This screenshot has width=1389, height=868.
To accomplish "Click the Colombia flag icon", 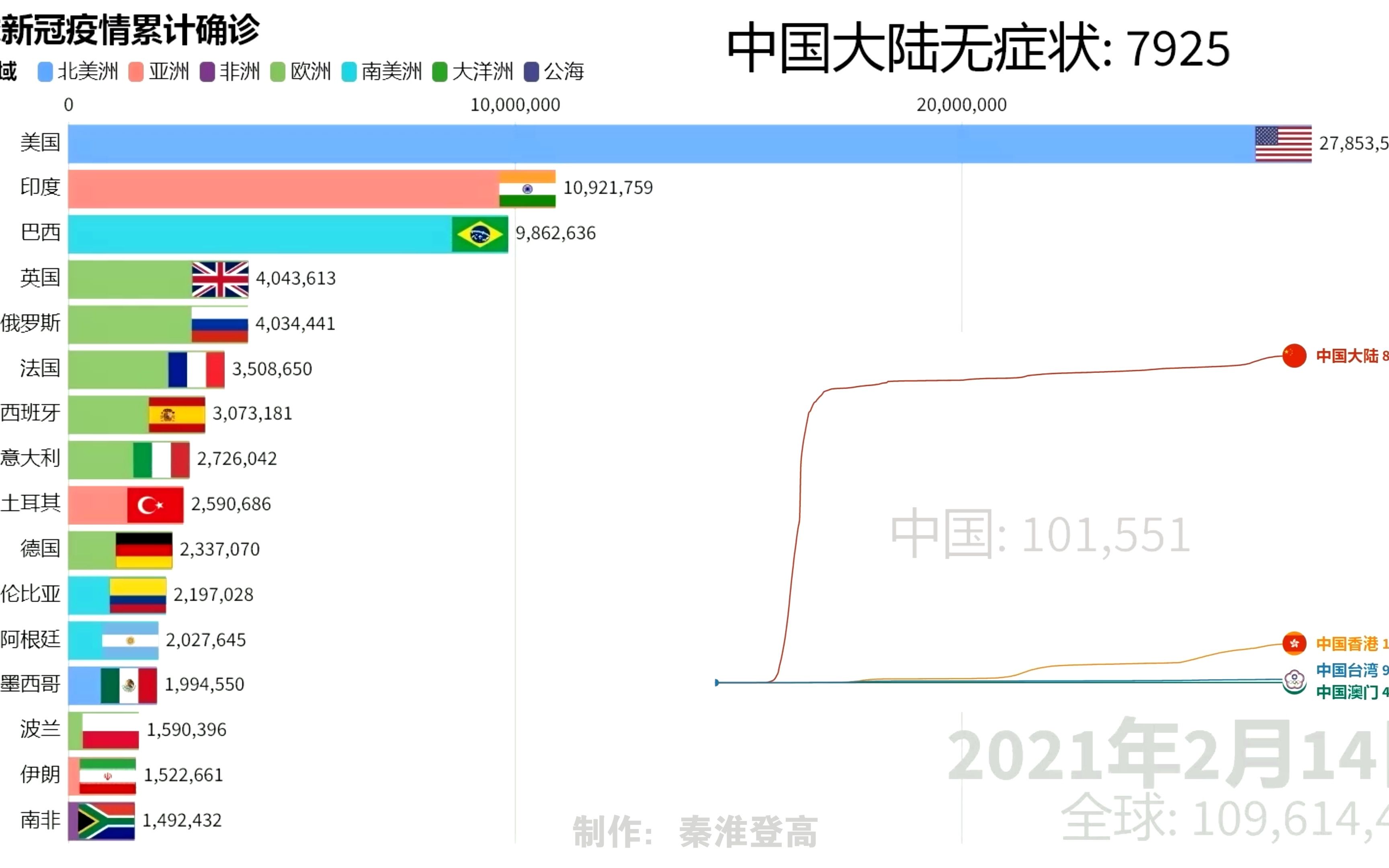I will 138,595.
